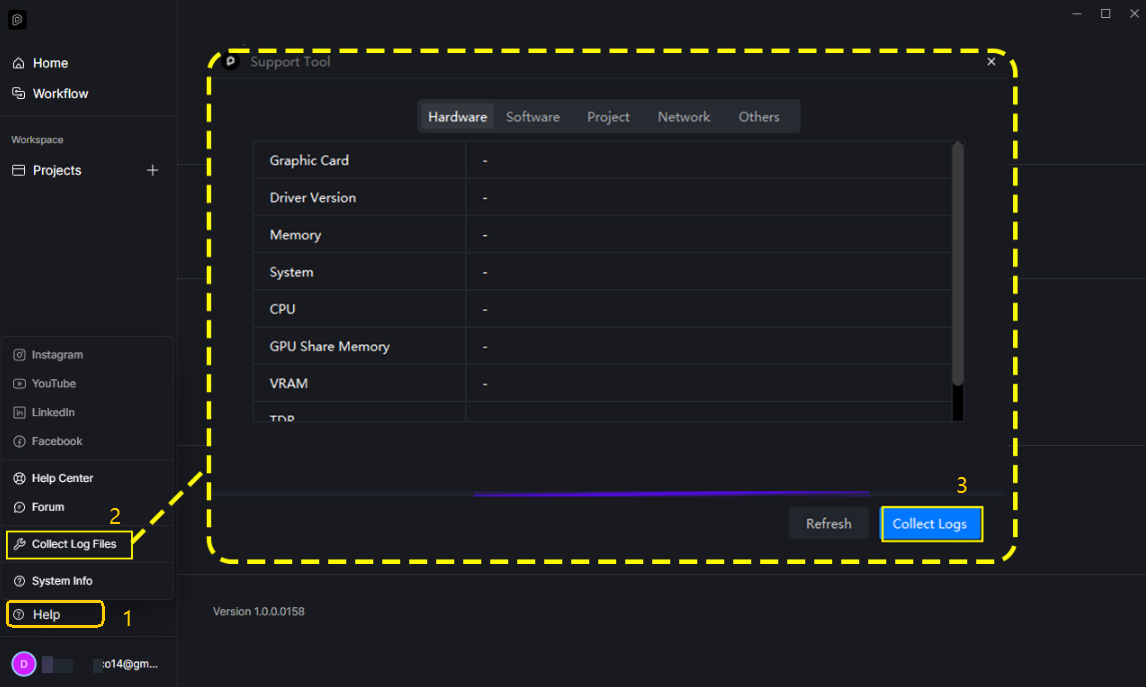Open System Info menu entry
This screenshot has height=687, width=1146.
click(61, 581)
